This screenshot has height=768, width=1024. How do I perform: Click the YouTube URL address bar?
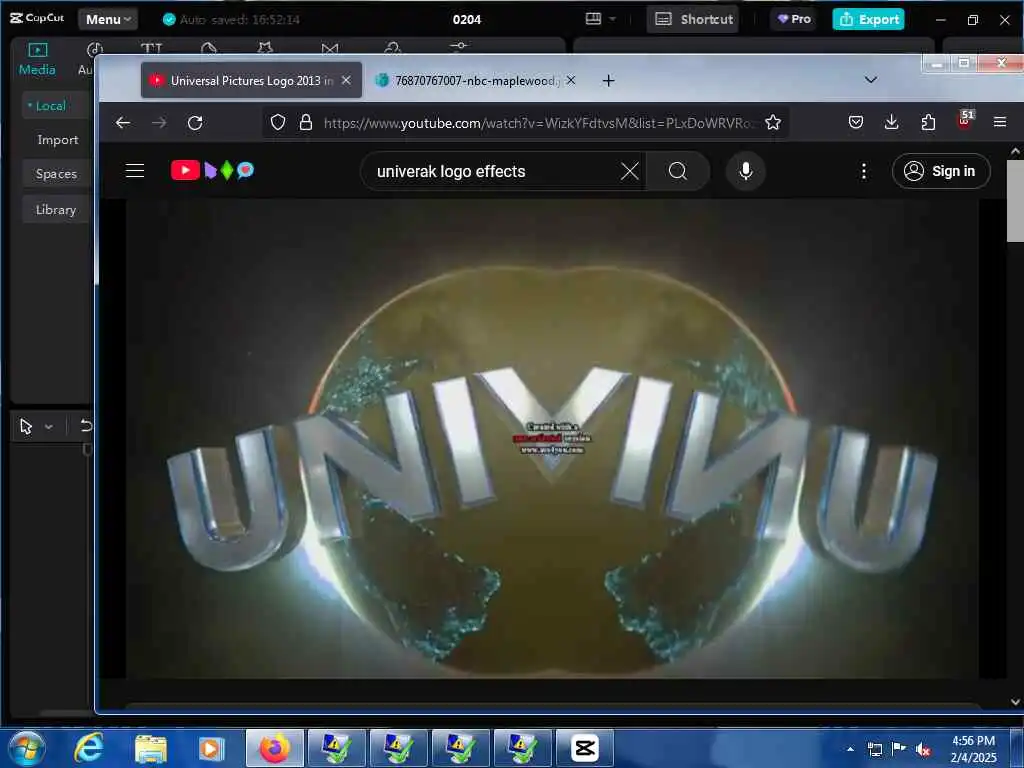pyautogui.click(x=537, y=123)
